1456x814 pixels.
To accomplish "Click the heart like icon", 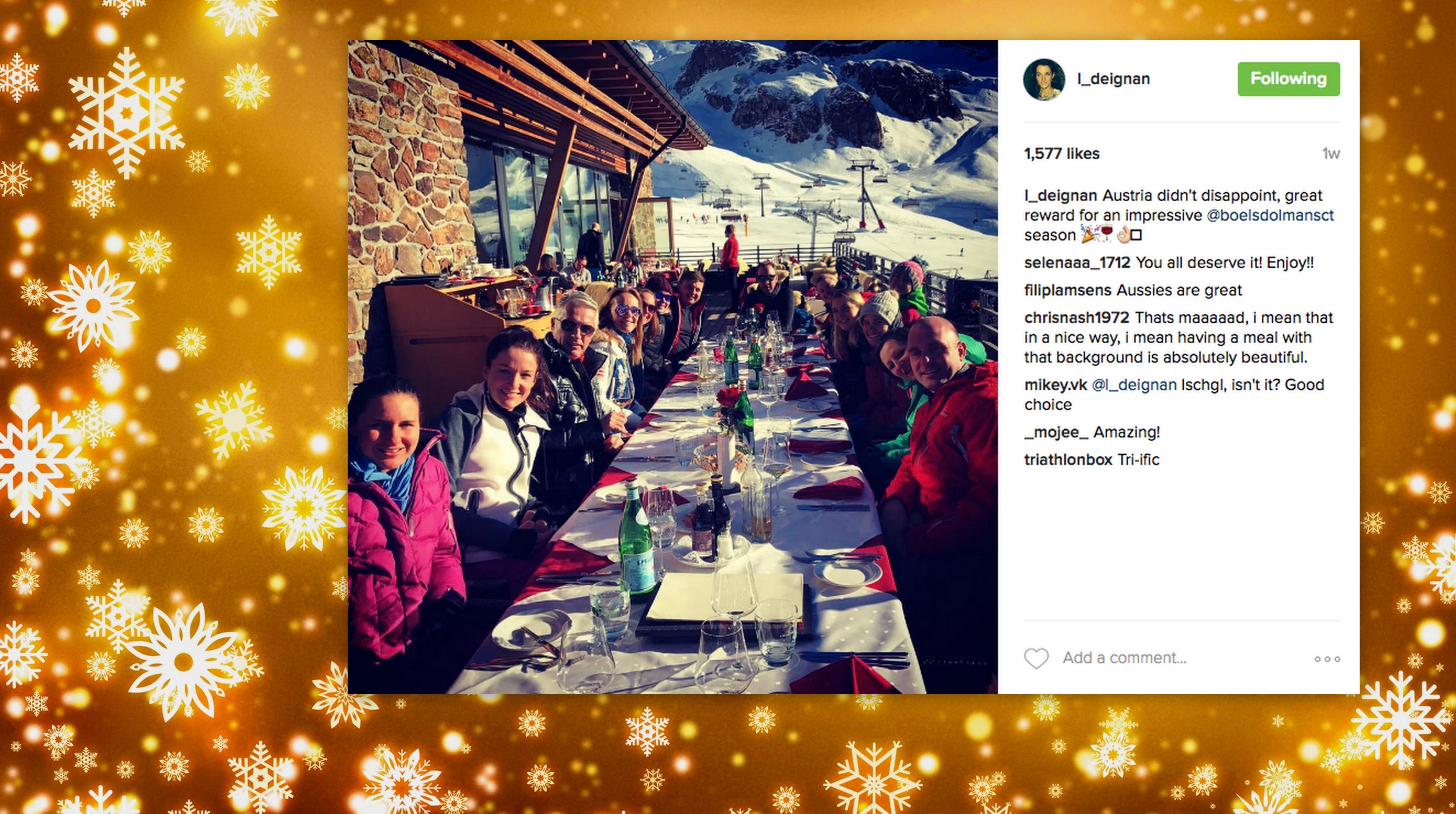I will (x=1036, y=658).
